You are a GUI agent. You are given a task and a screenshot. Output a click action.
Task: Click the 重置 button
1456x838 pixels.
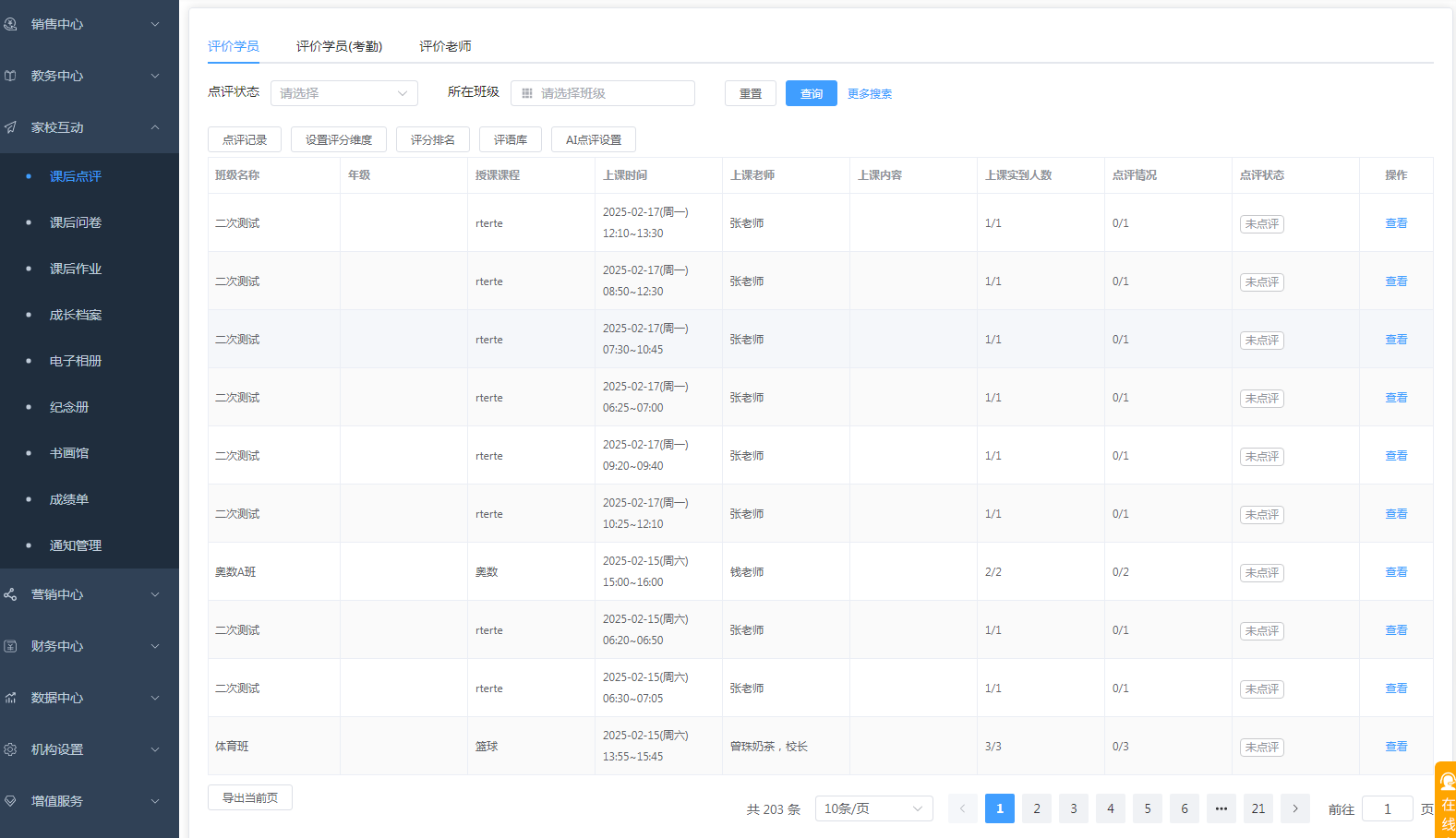click(x=751, y=93)
